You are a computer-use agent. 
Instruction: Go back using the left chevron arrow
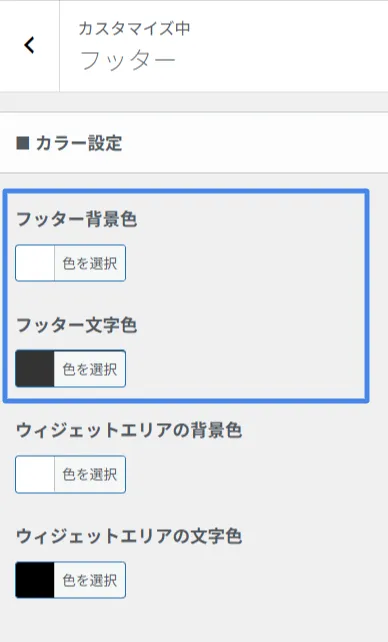[x=29, y=45]
